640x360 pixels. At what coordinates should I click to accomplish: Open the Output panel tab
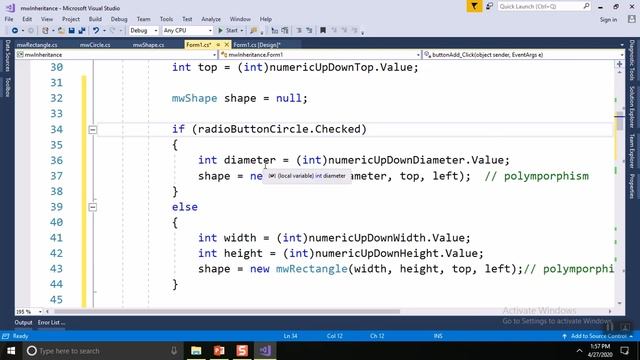tap(23, 322)
